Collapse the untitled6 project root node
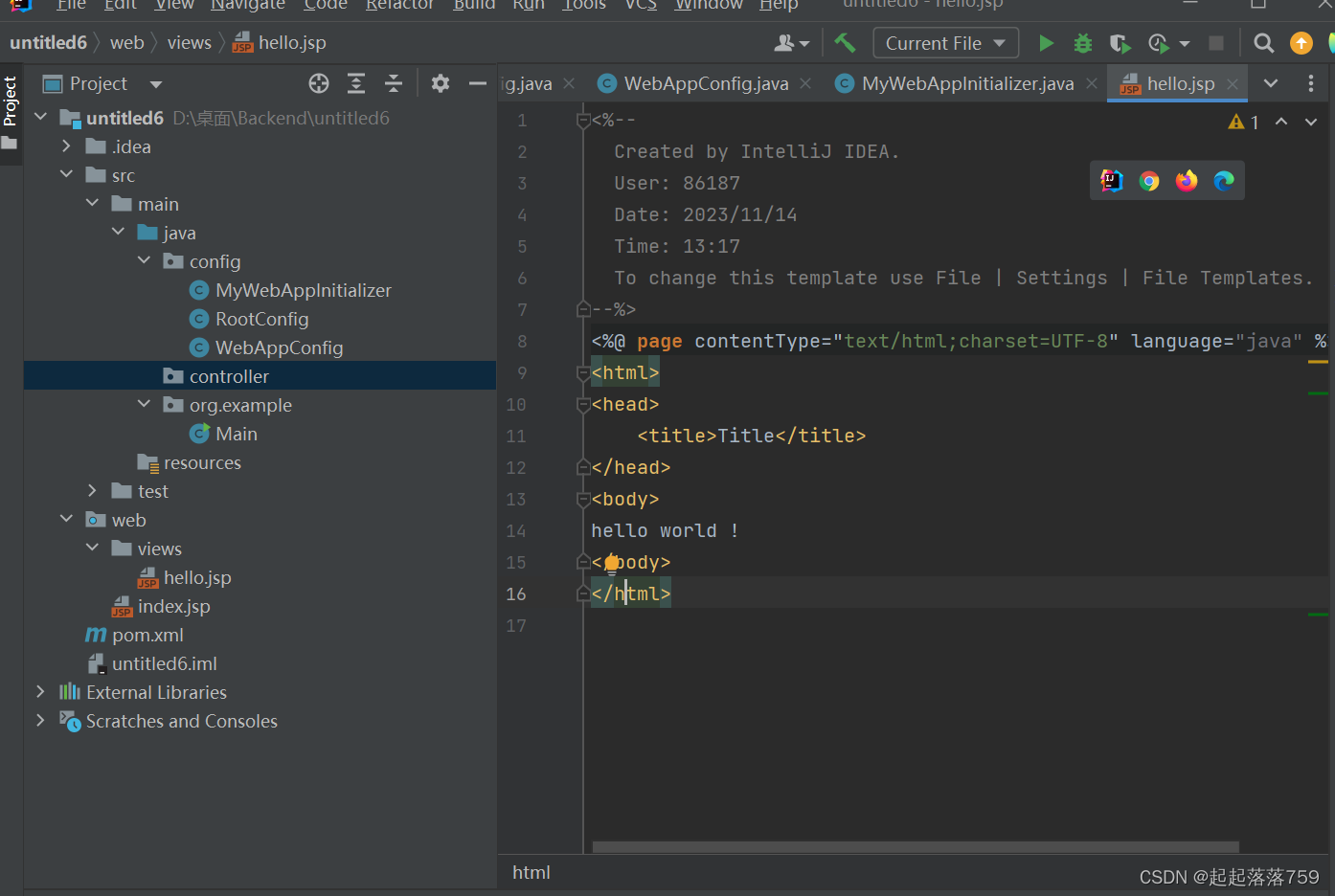 coord(40,117)
